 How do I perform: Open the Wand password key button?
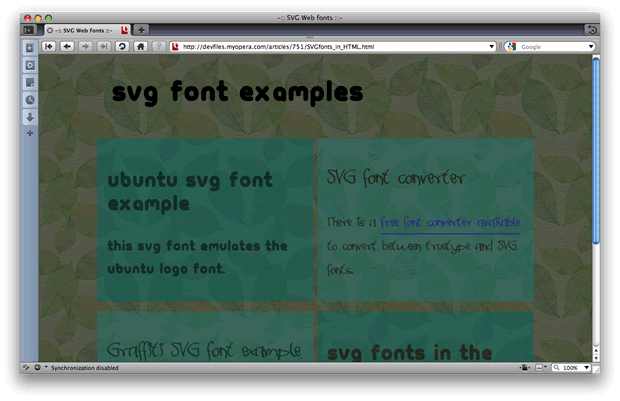[159, 47]
